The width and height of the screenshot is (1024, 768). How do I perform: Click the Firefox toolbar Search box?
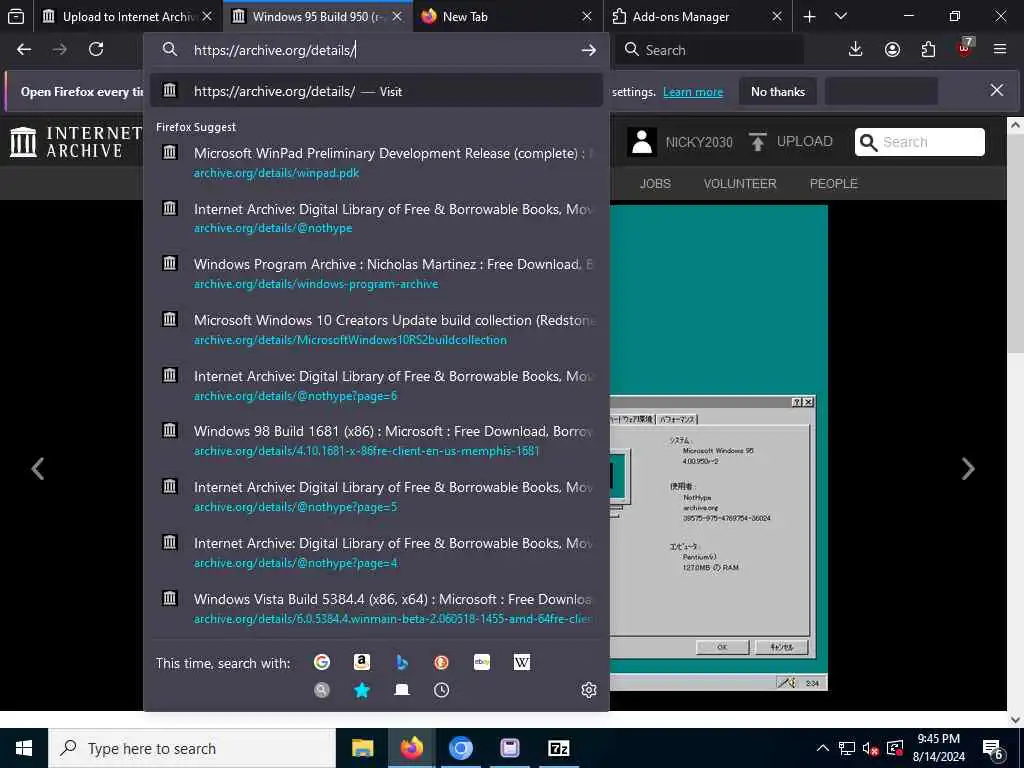(x=709, y=50)
